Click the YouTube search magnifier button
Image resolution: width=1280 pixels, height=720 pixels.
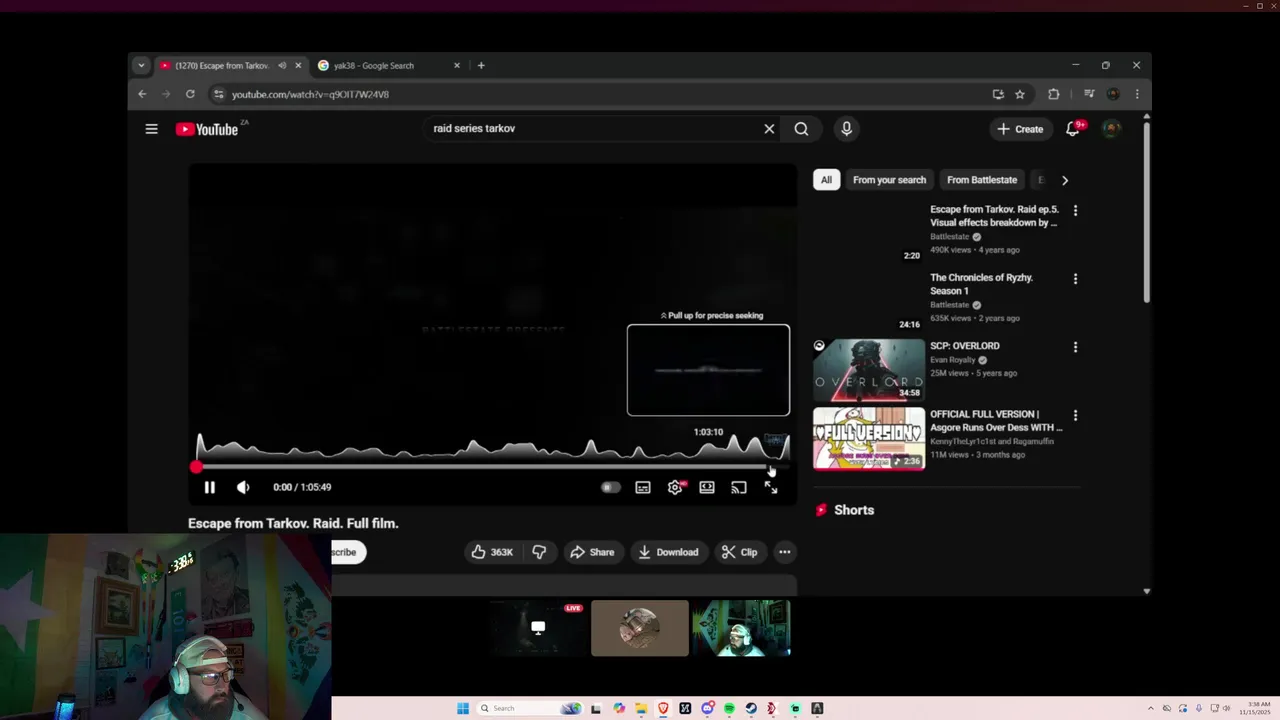click(801, 129)
